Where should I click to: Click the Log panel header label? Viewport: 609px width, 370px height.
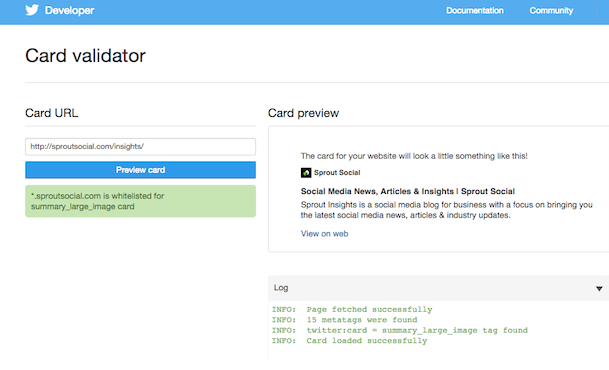coord(281,288)
